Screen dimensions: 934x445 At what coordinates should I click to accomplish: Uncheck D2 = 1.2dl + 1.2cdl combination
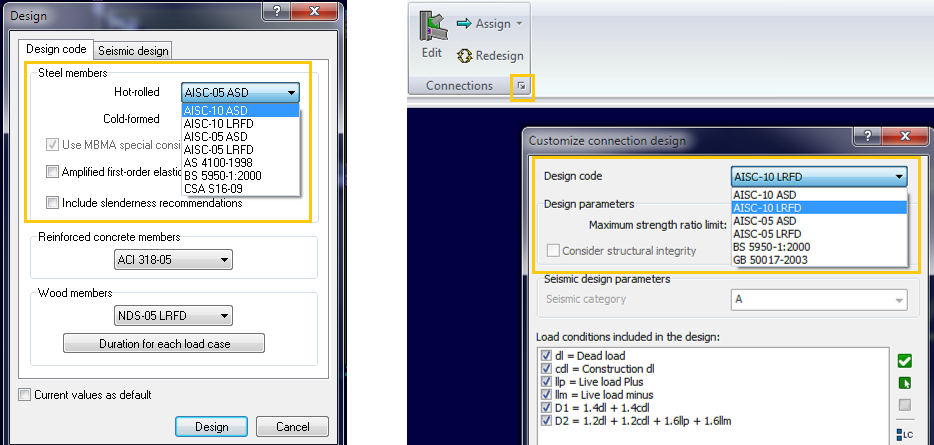coord(547,421)
